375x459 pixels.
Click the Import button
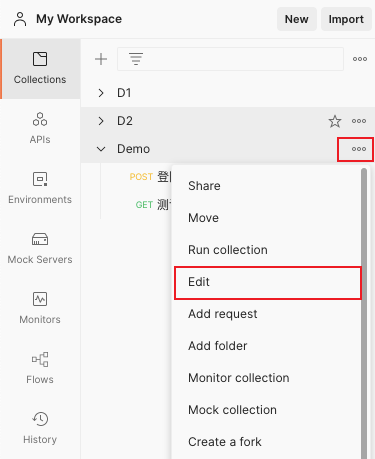pos(346,19)
